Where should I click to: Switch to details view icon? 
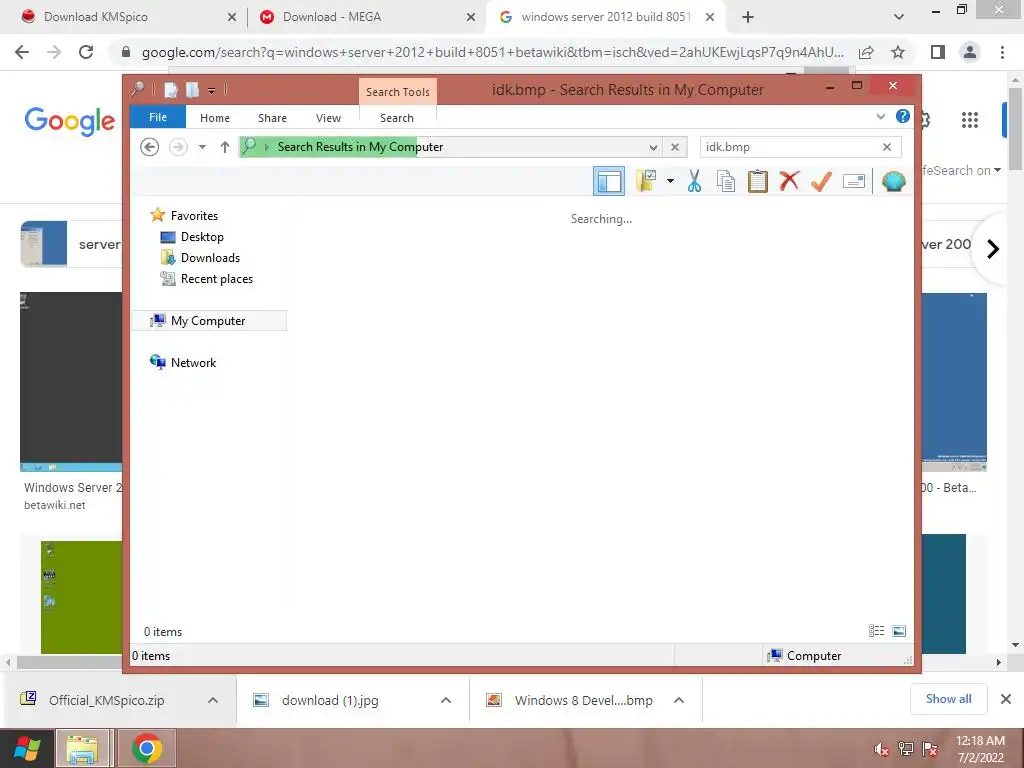tap(876, 631)
